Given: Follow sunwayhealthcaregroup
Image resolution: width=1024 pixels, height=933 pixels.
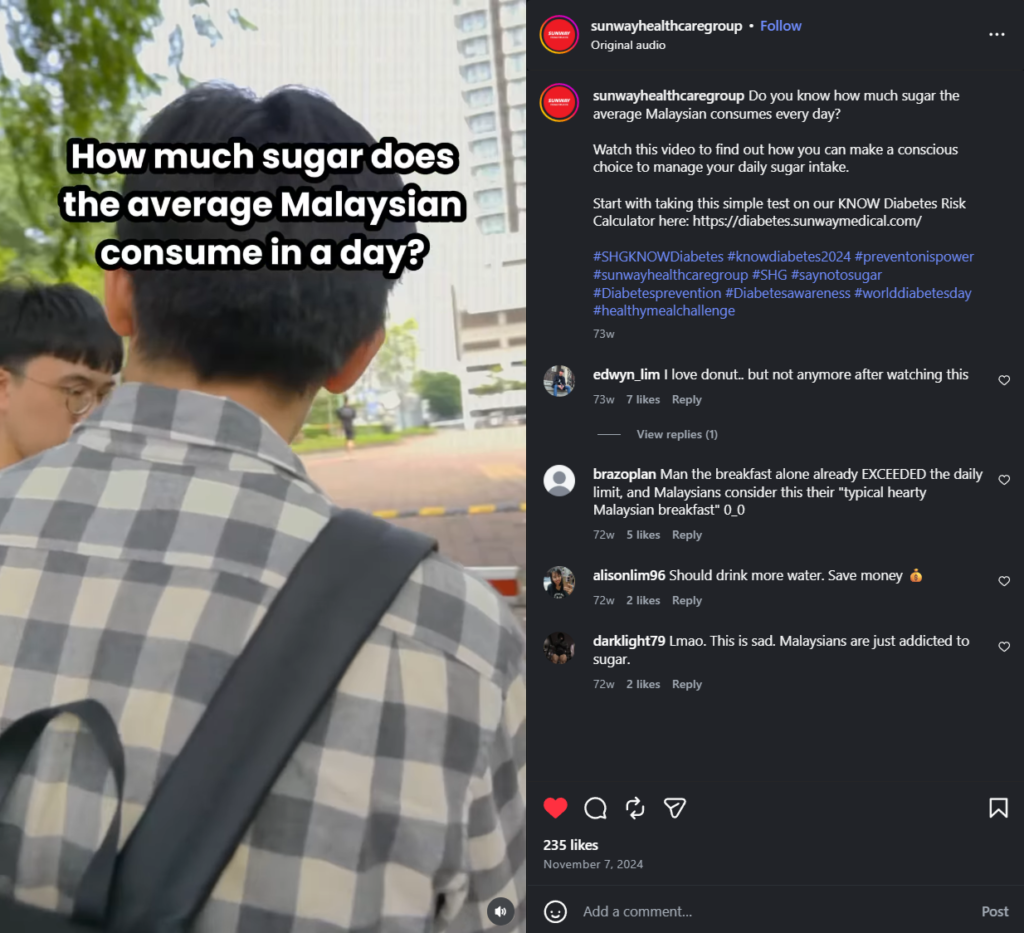Looking at the screenshot, I should pos(780,26).
